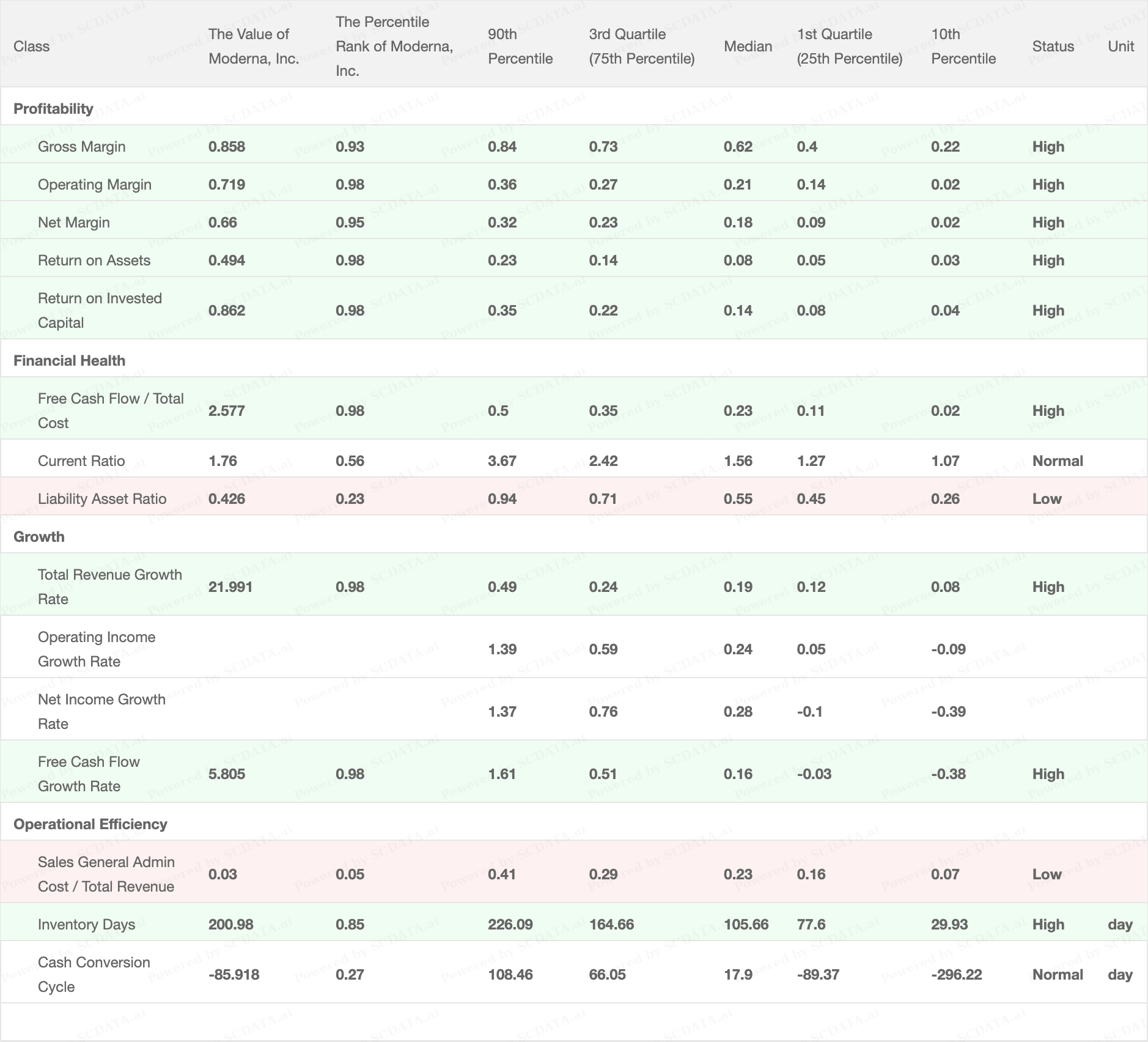1148x1042 pixels.
Task: Click Cash Conversion Cycle 10th percentile -296.22
Action: click(957, 975)
